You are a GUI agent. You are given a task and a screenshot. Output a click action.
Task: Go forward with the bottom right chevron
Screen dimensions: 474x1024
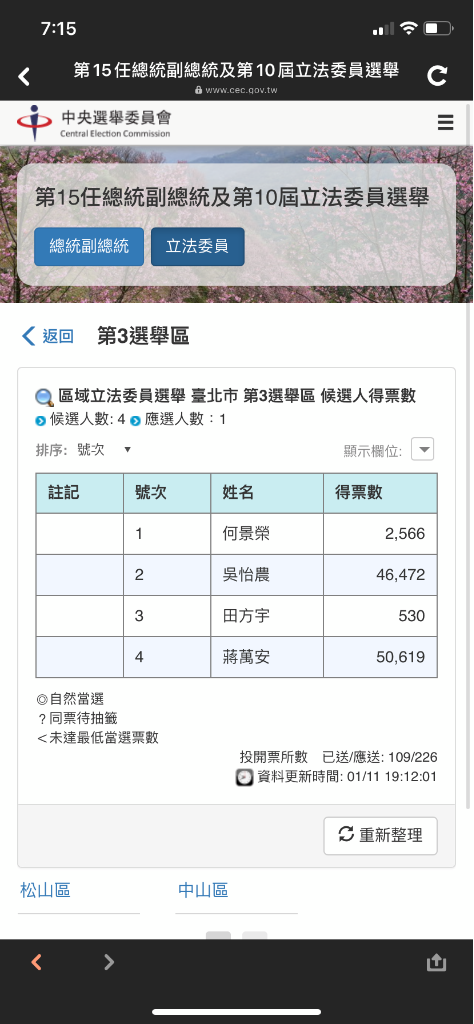coord(109,961)
